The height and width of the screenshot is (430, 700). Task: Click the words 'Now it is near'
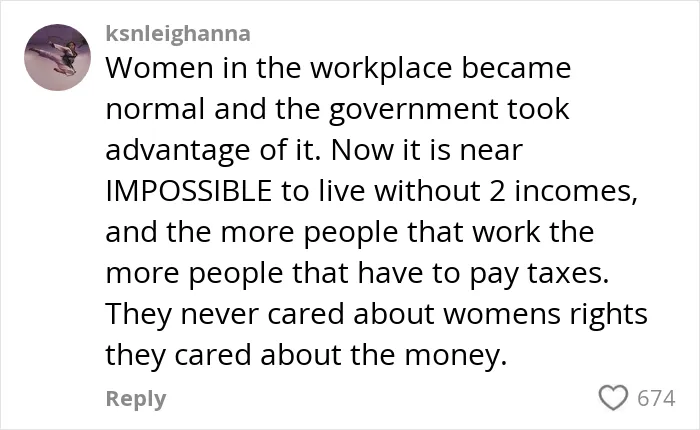click(427, 150)
